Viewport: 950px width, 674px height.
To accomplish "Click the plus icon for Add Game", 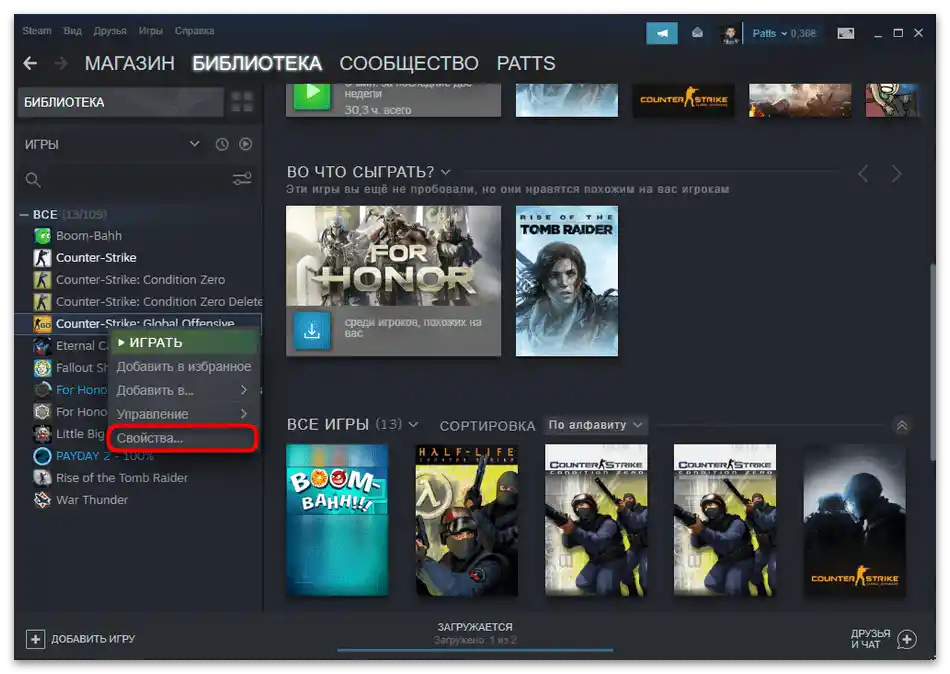I will [x=35, y=639].
